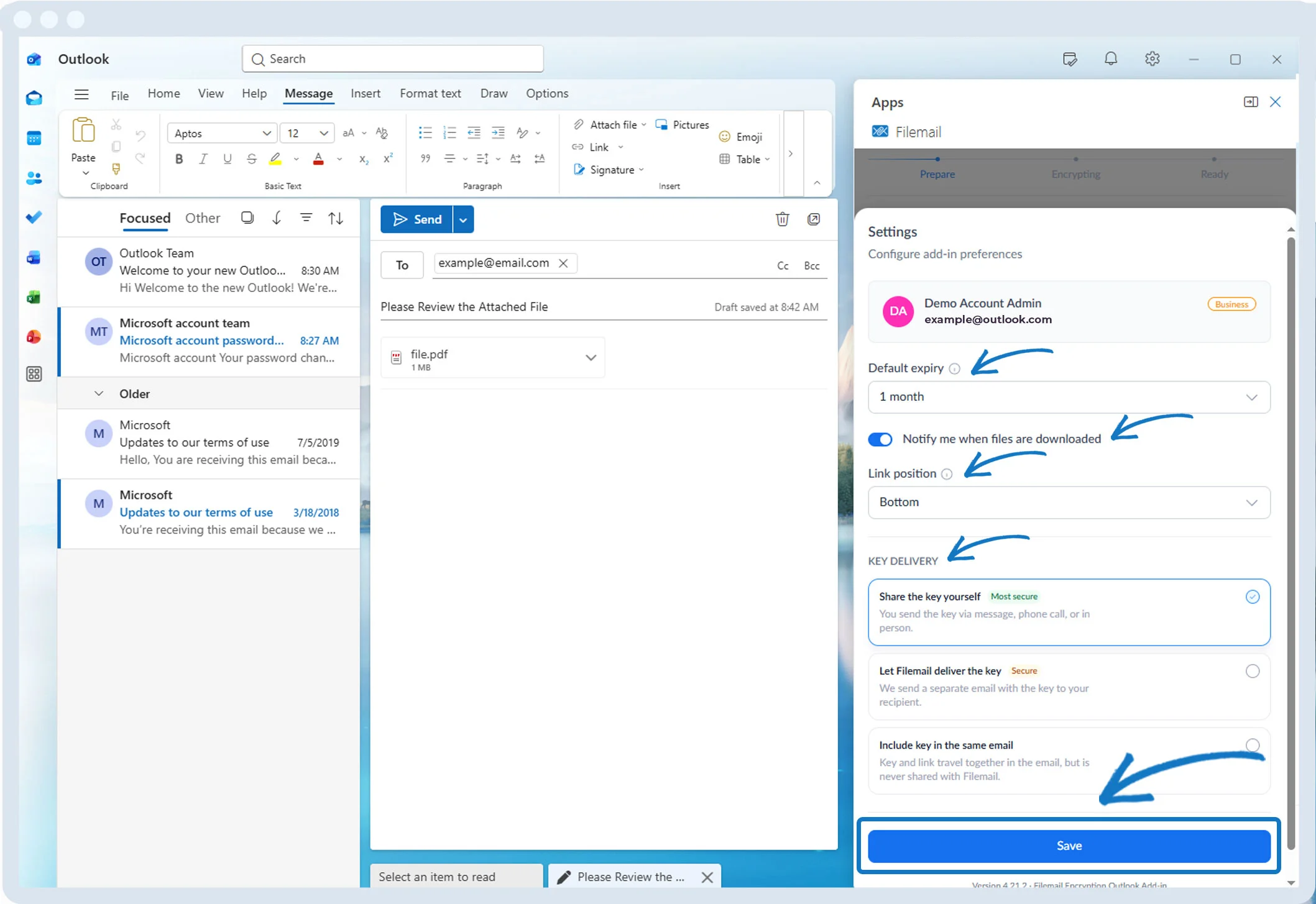Open the Link position dropdown

click(x=1069, y=503)
